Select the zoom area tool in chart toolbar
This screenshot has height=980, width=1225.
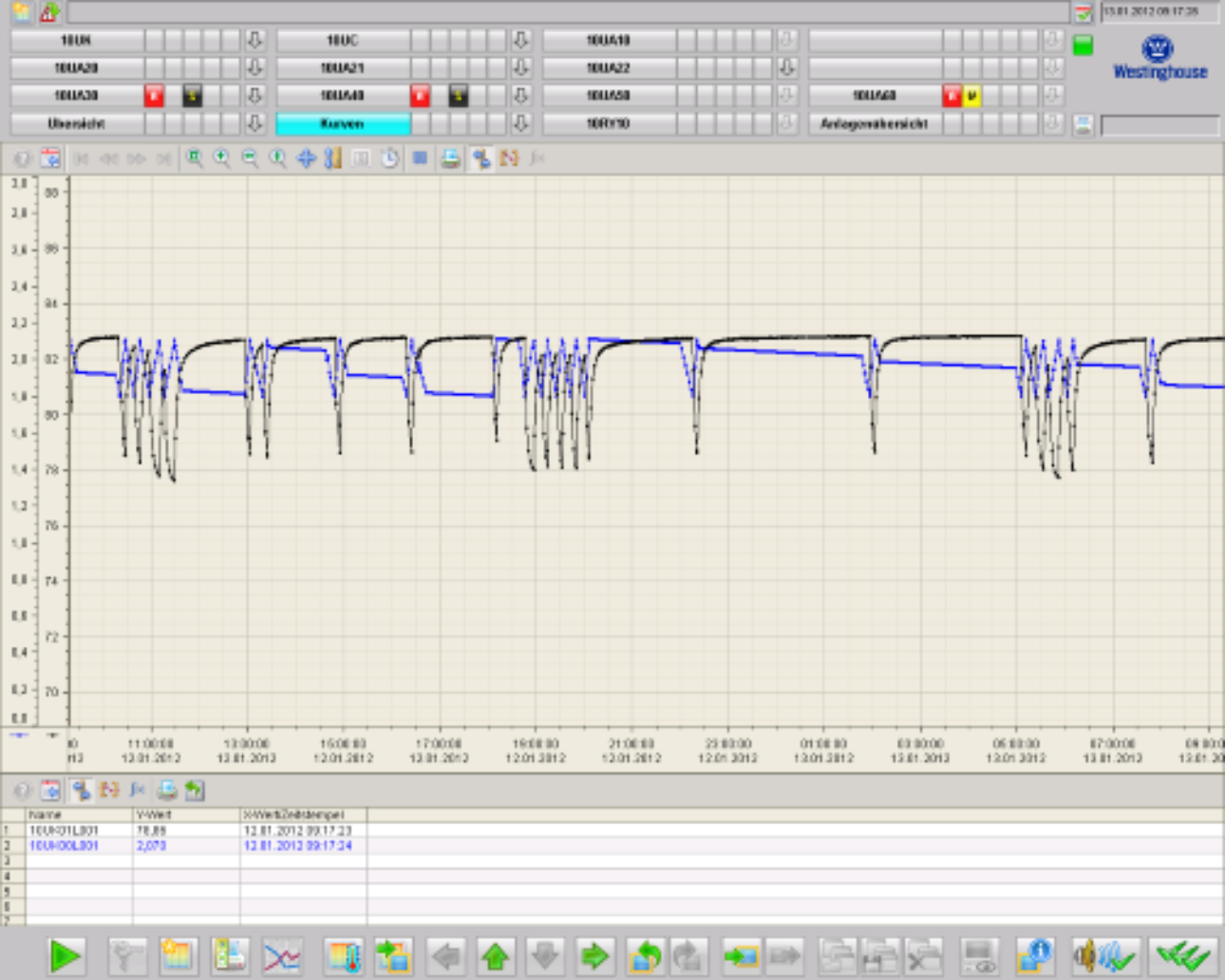[x=195, y=159]
